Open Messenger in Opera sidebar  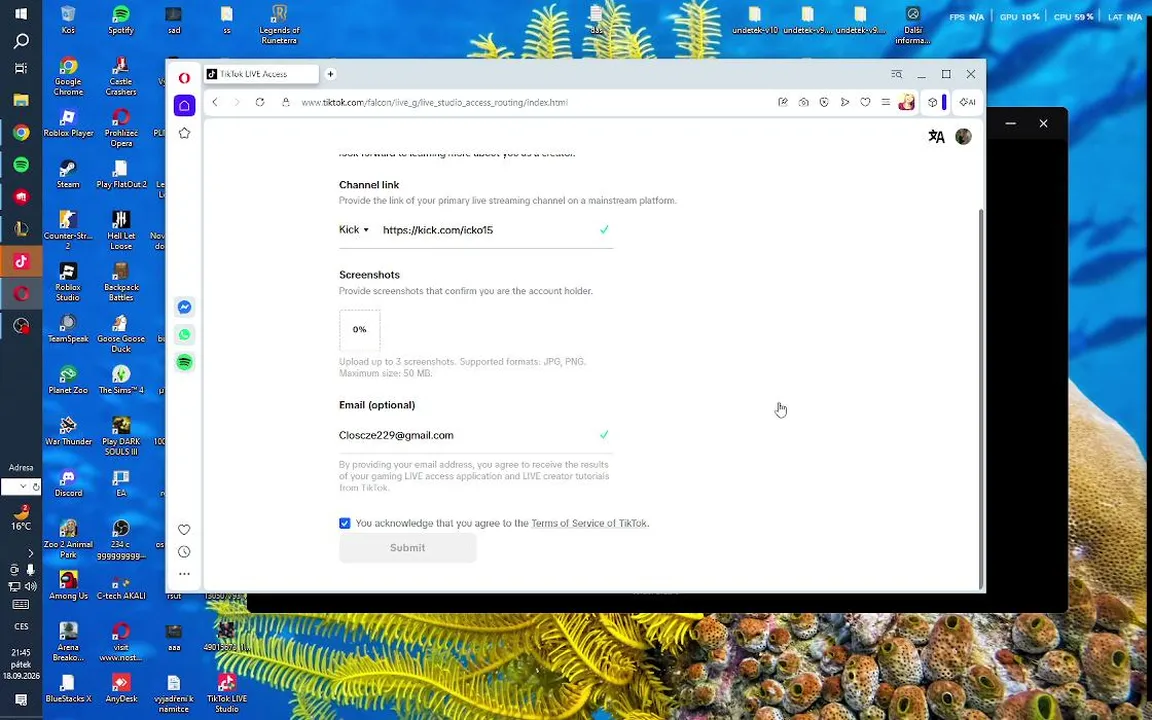[184, 307]
